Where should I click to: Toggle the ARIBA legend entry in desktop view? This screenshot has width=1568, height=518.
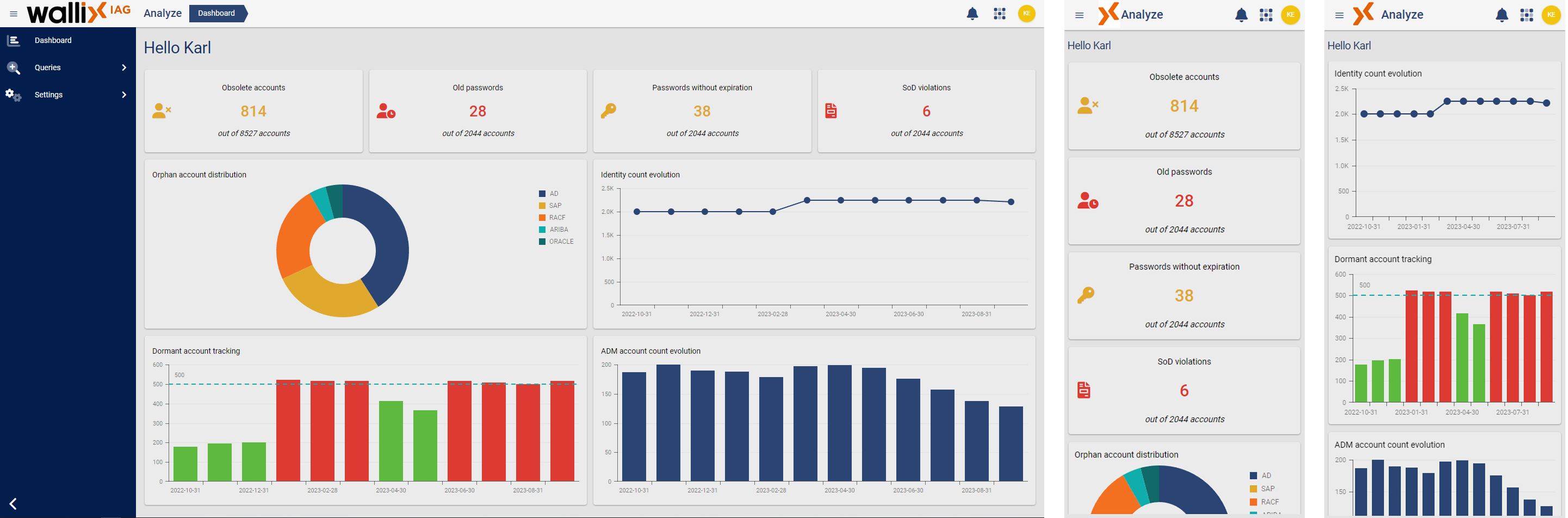pos(553,230)
